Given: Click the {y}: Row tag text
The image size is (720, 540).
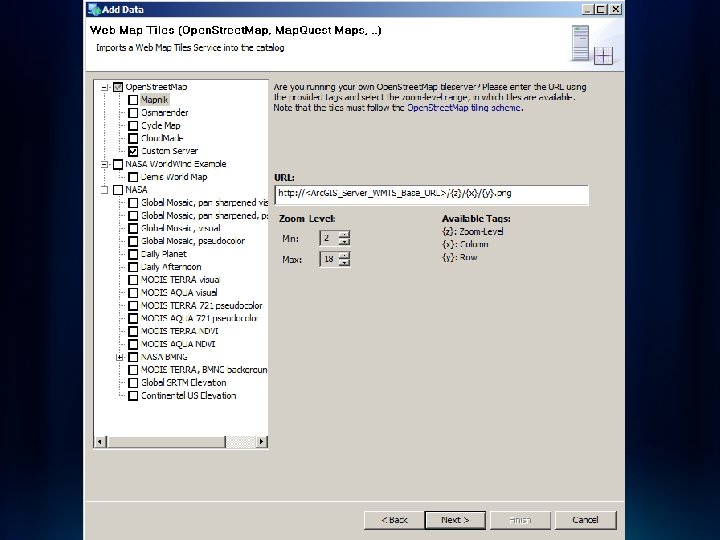Looking at the screenshot, I should [460, 257].
